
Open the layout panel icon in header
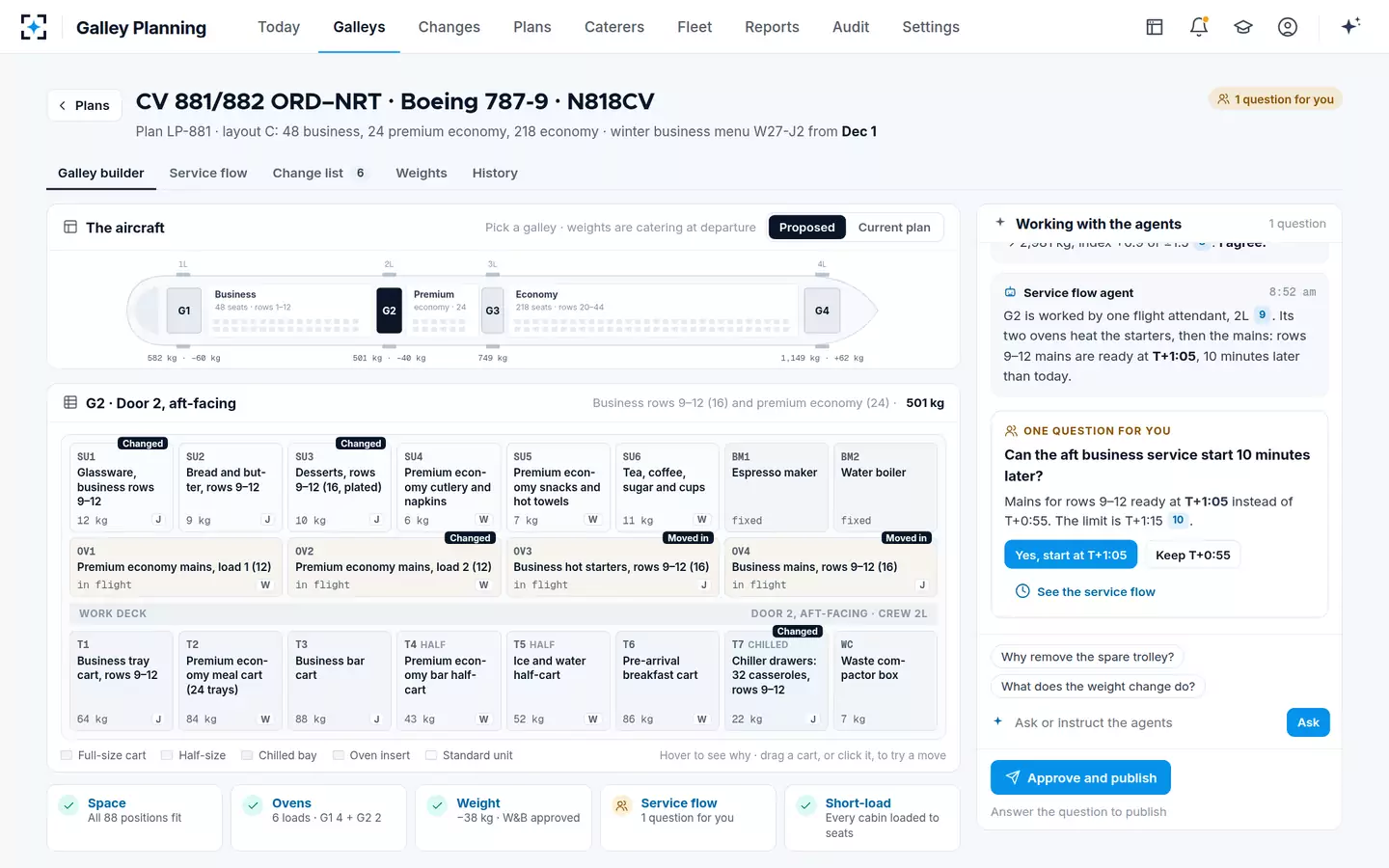(1155, 27)
